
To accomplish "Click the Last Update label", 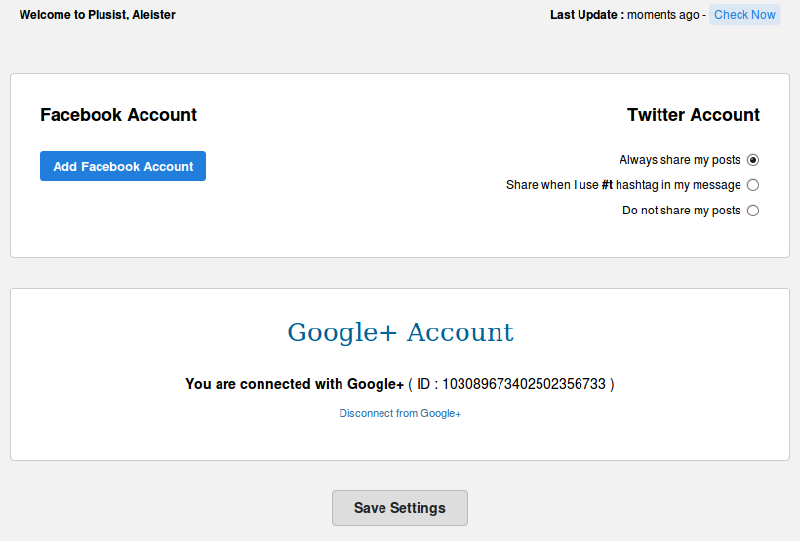I will pos(587,15).
